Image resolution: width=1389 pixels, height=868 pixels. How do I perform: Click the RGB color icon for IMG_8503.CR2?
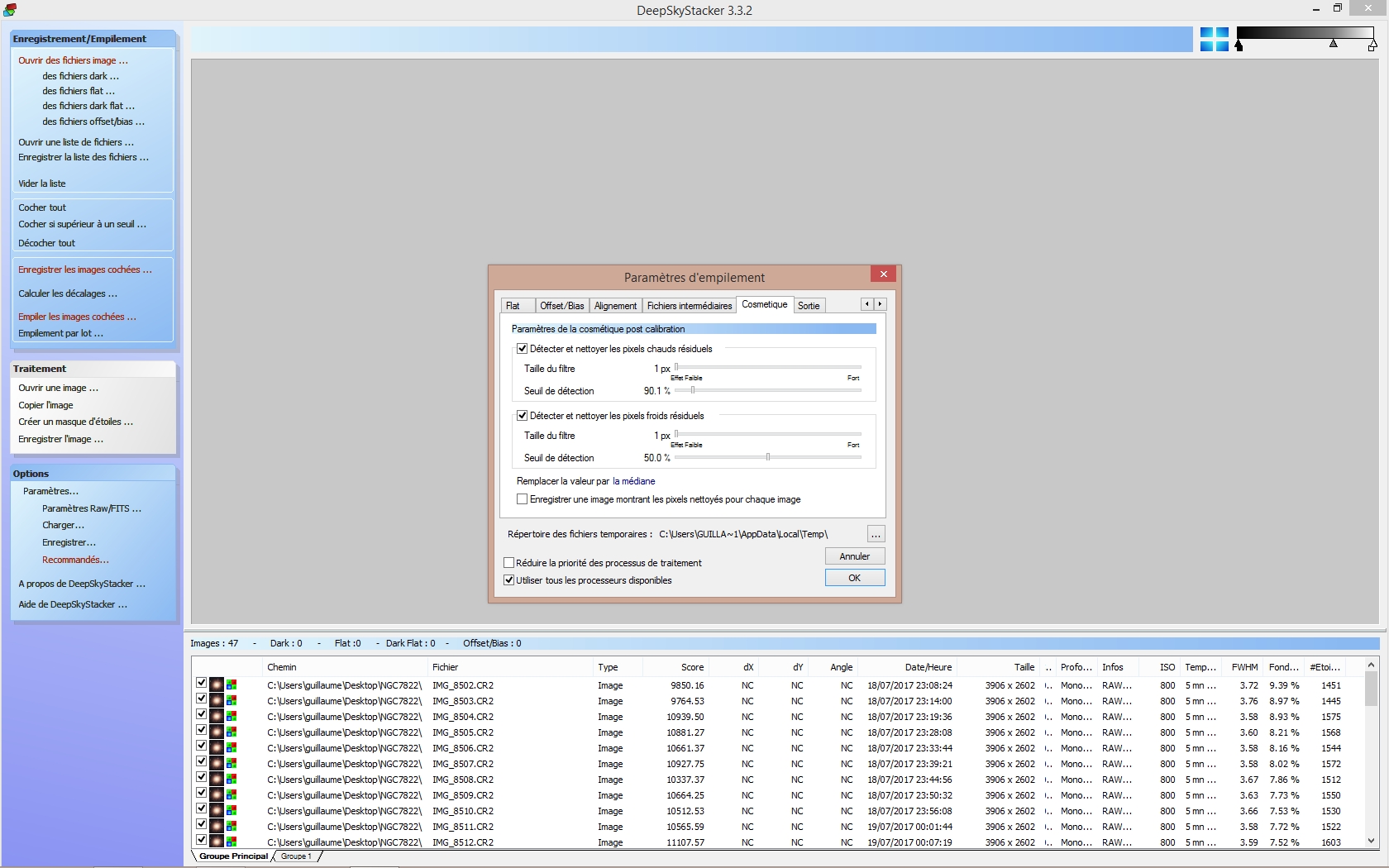pyautogui.click(x=231, y=701)
